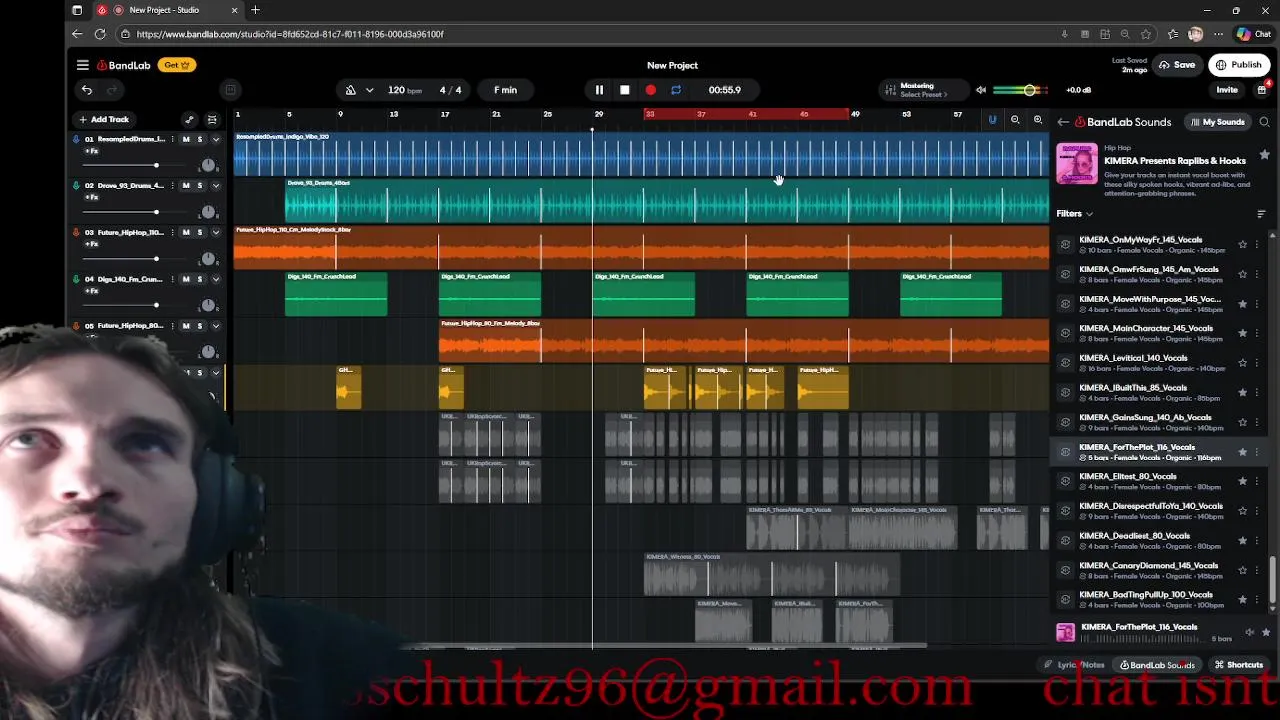
Task: Click the Get membership button
Action: (x=177, y=65)
